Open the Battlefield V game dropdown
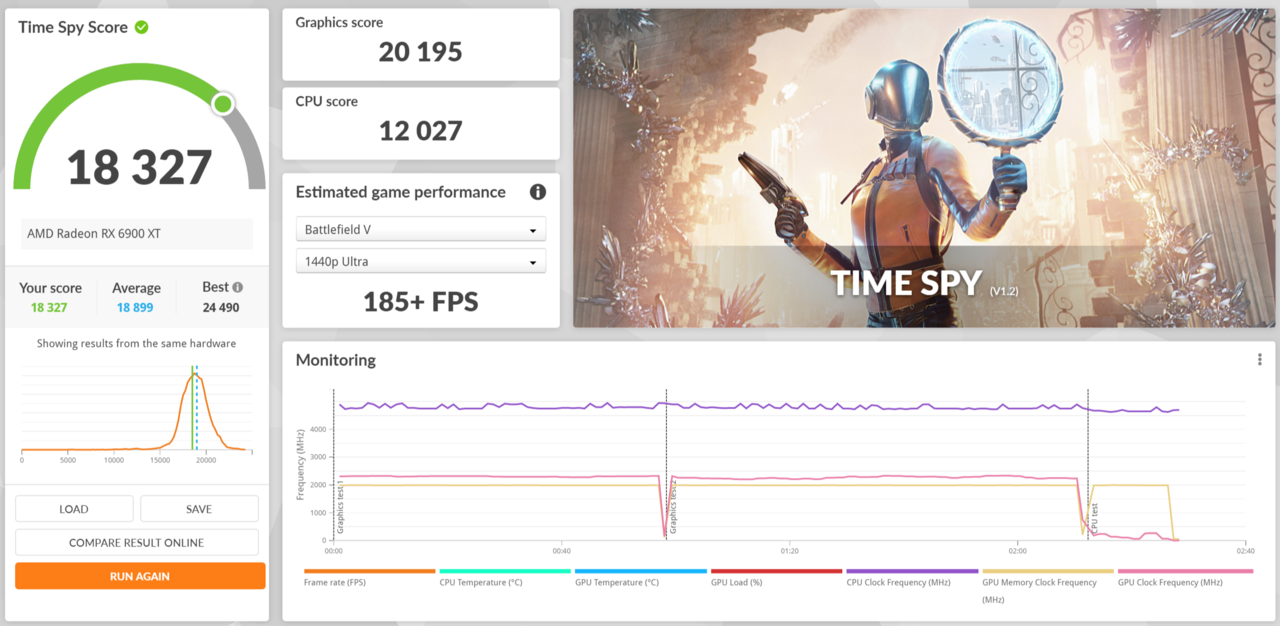 (421, 229)
